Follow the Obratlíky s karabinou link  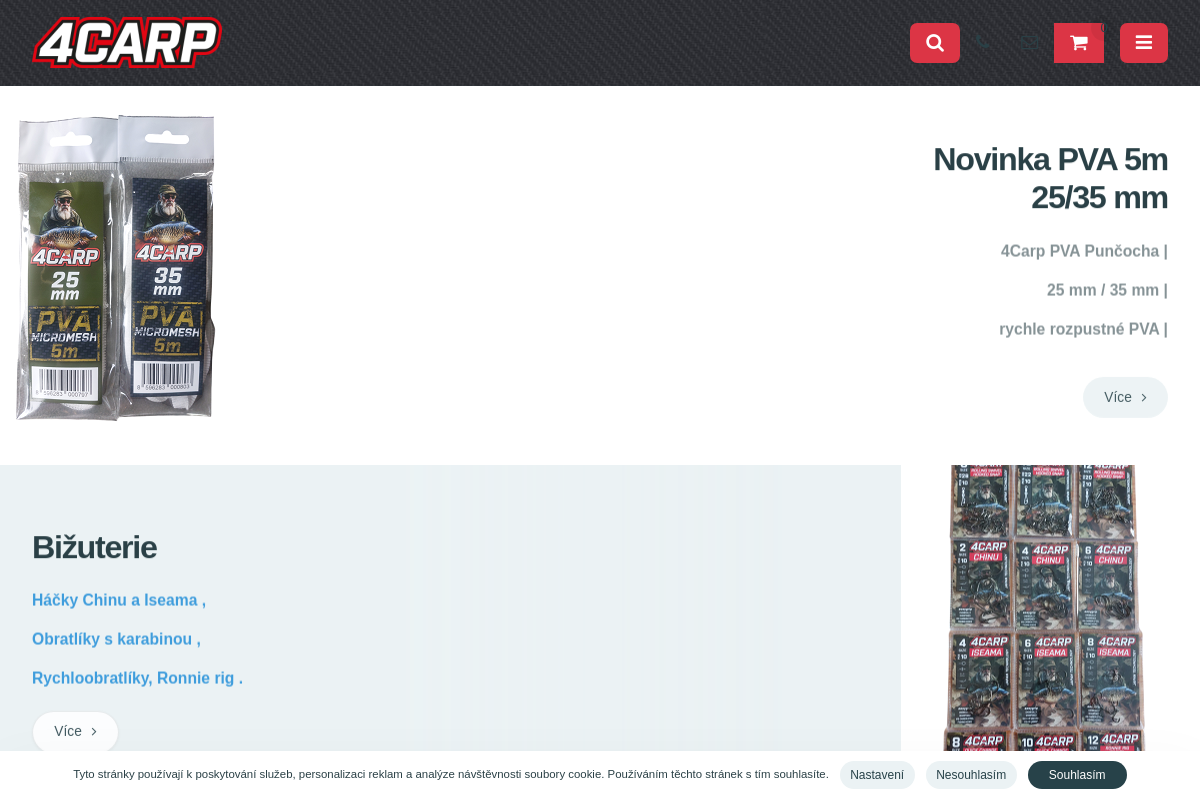coord(116,639)
